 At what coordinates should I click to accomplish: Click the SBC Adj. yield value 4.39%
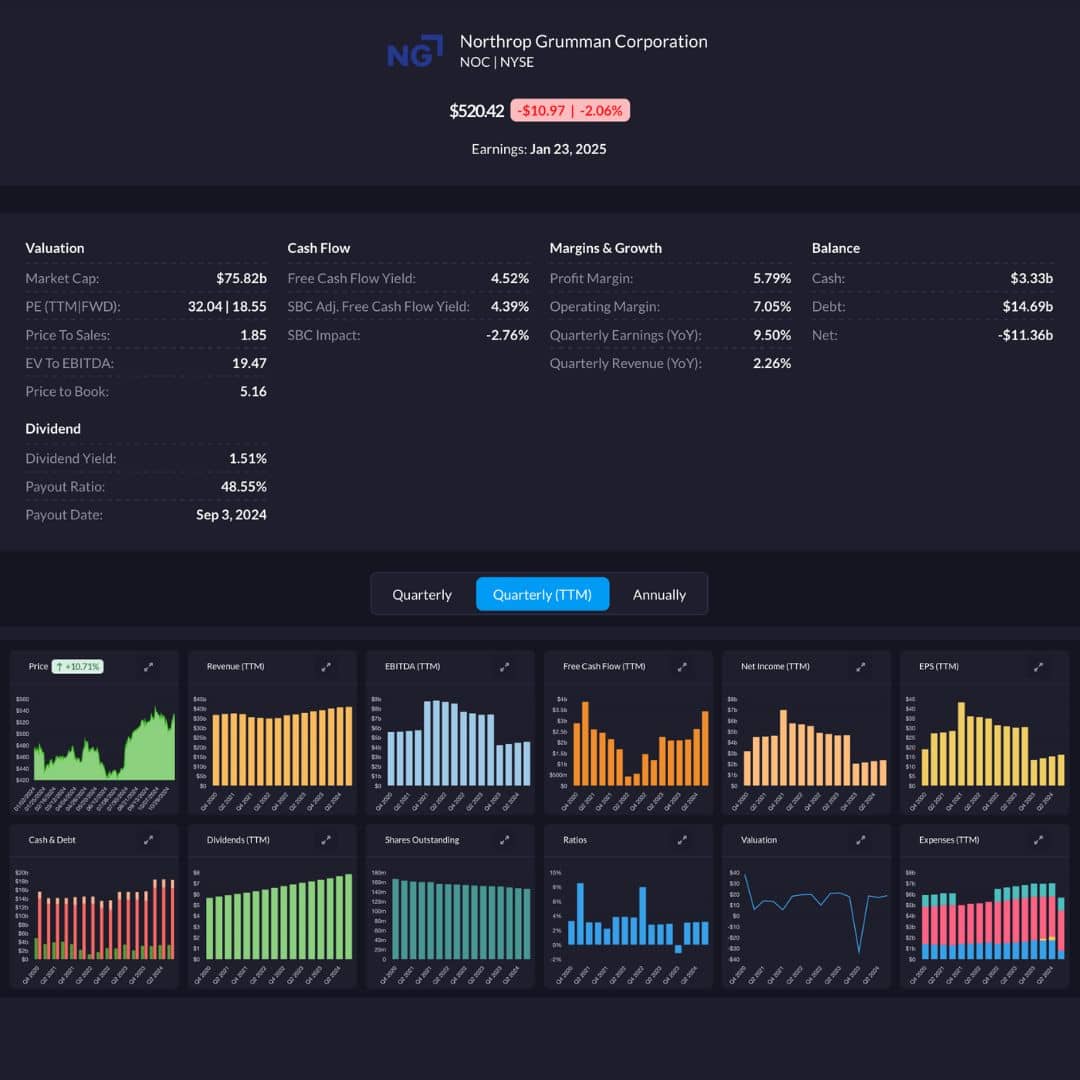[510, 307]
